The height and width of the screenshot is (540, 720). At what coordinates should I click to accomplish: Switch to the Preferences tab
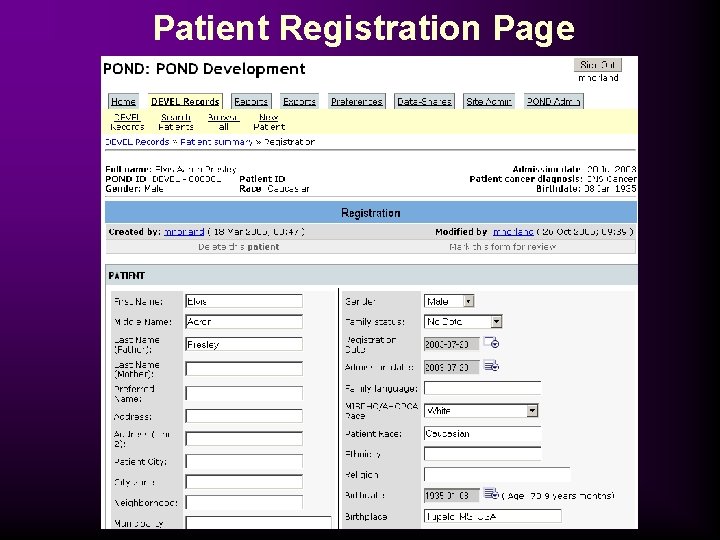pos(357,101)
